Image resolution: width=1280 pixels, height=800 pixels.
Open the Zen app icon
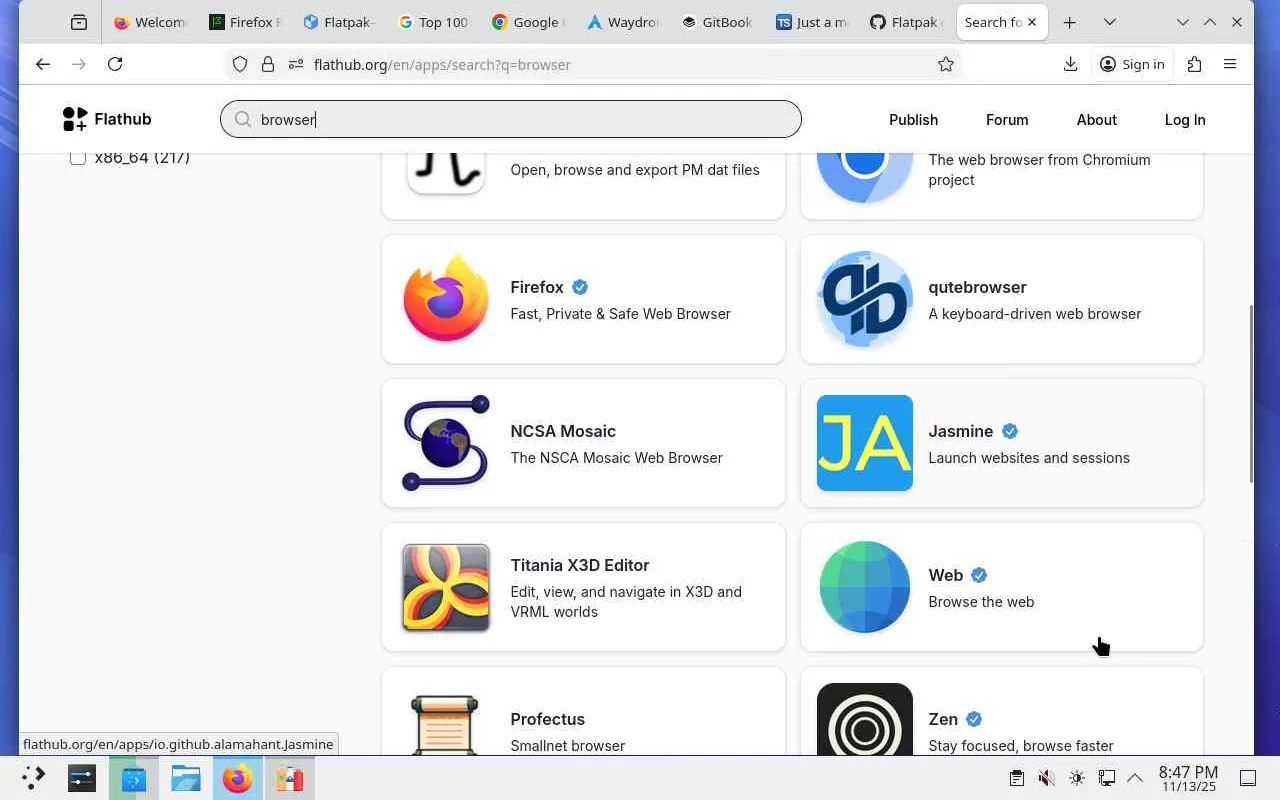(864, 720)
